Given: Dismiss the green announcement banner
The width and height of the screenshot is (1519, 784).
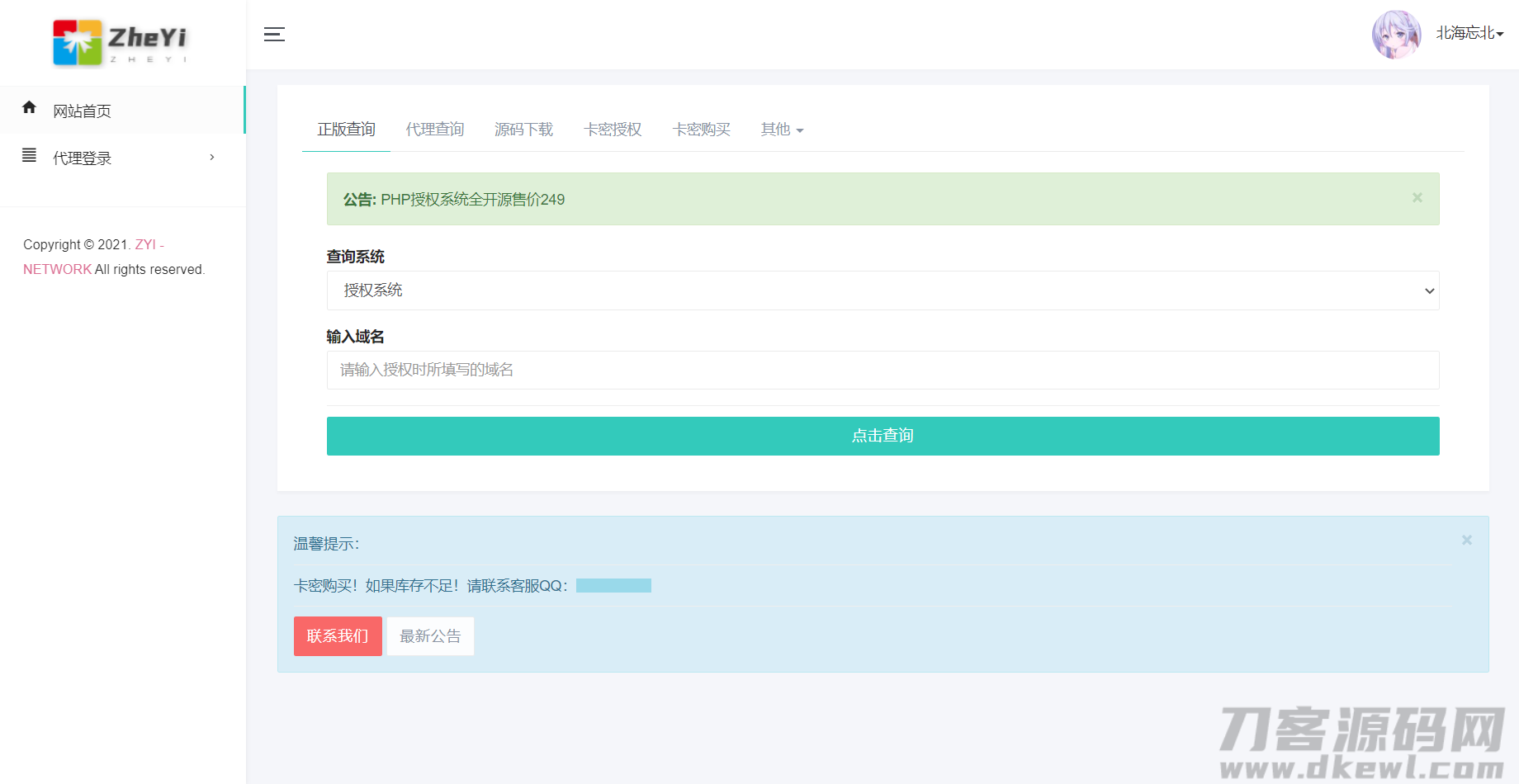Looking at the screenshot, I should coord(1417,197).
